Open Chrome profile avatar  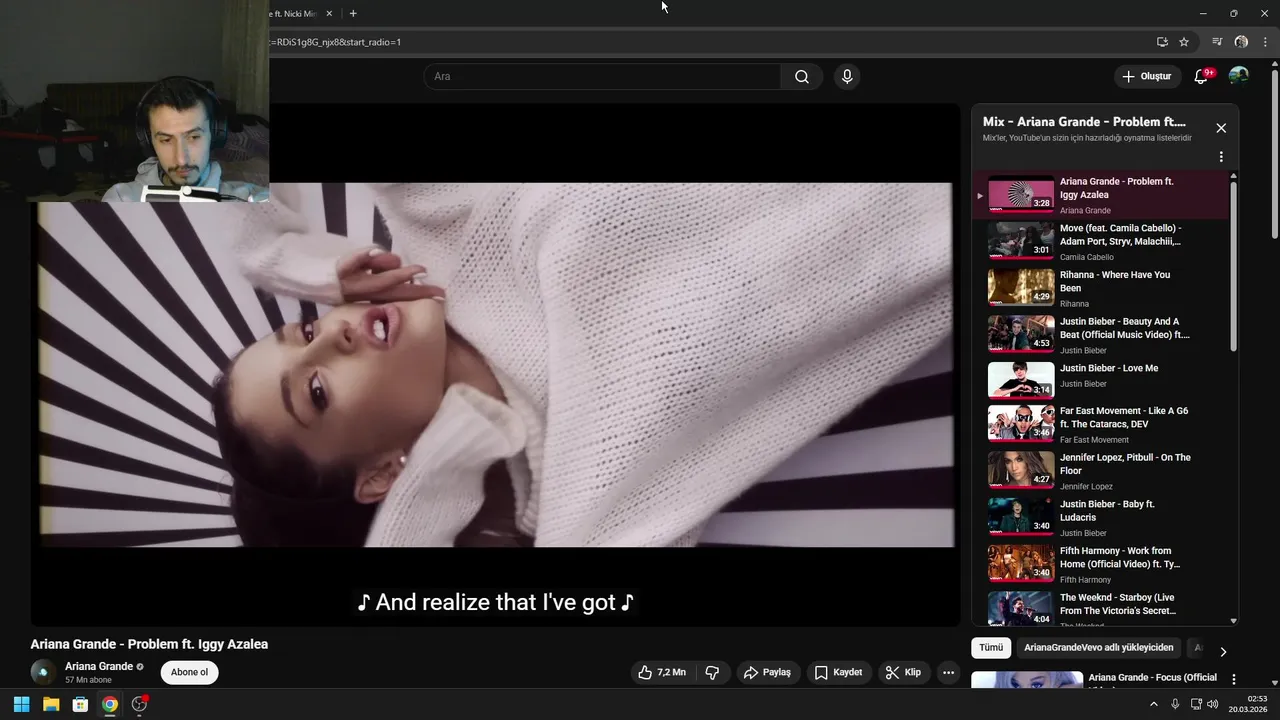coord(1241,42)
